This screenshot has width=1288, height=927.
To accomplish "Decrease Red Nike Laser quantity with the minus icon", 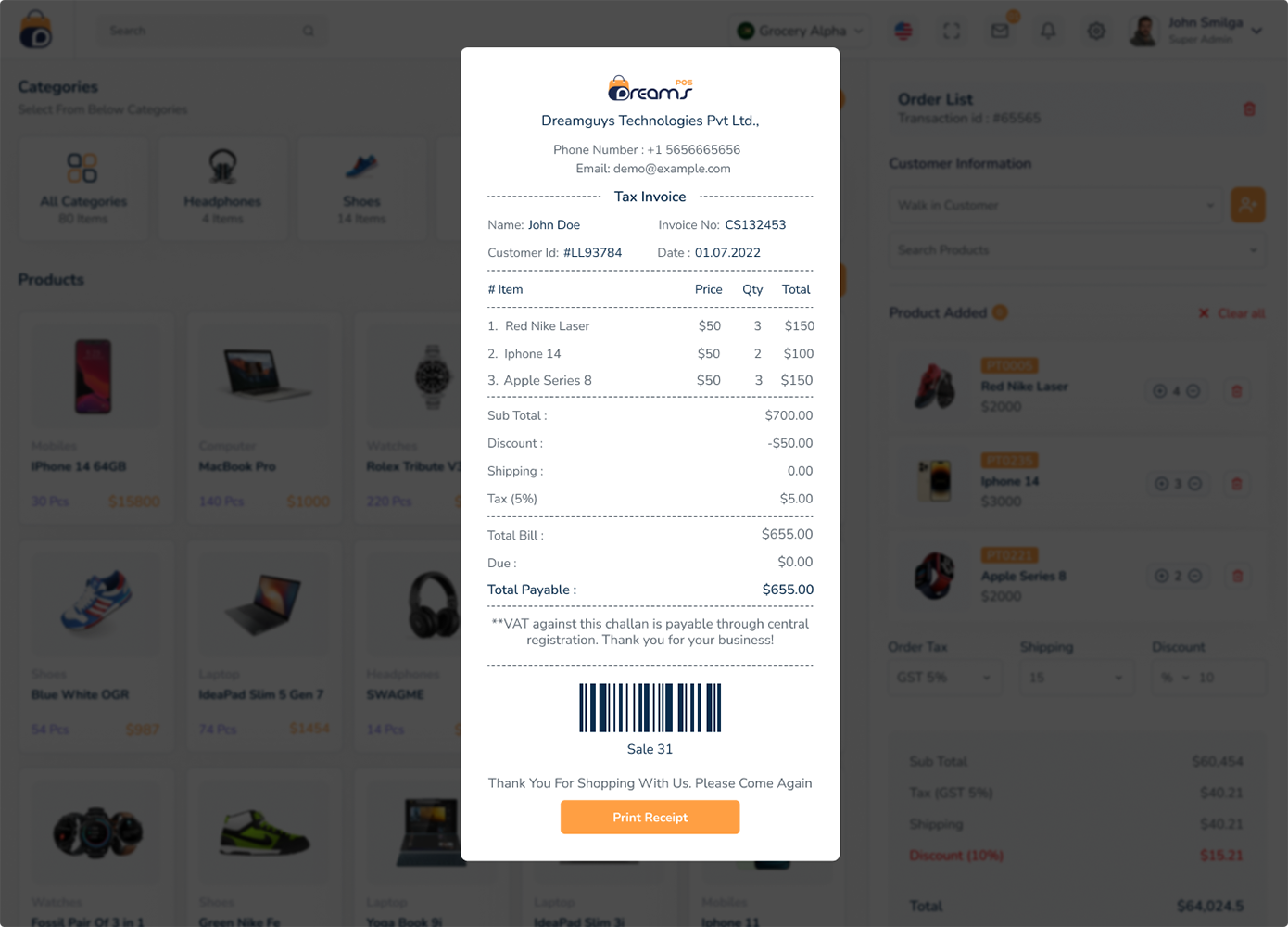I will (1193, 391).
